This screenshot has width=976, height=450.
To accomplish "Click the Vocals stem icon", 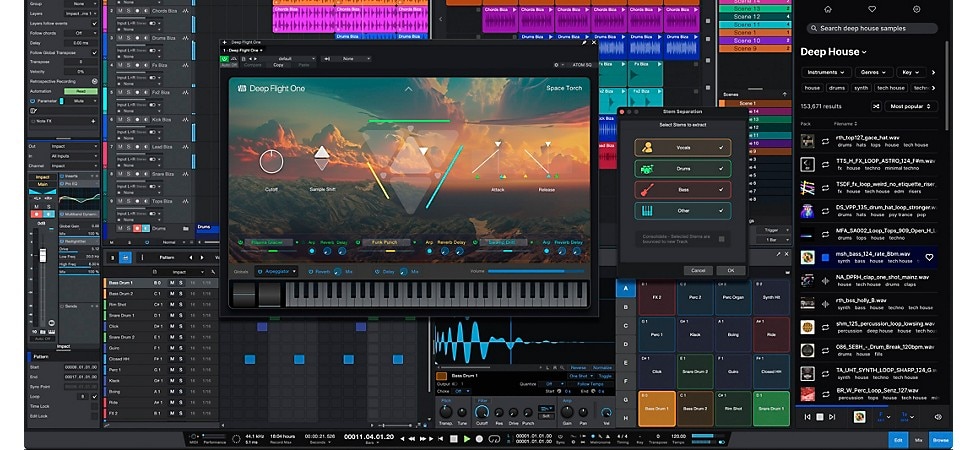I will point(647,148).
